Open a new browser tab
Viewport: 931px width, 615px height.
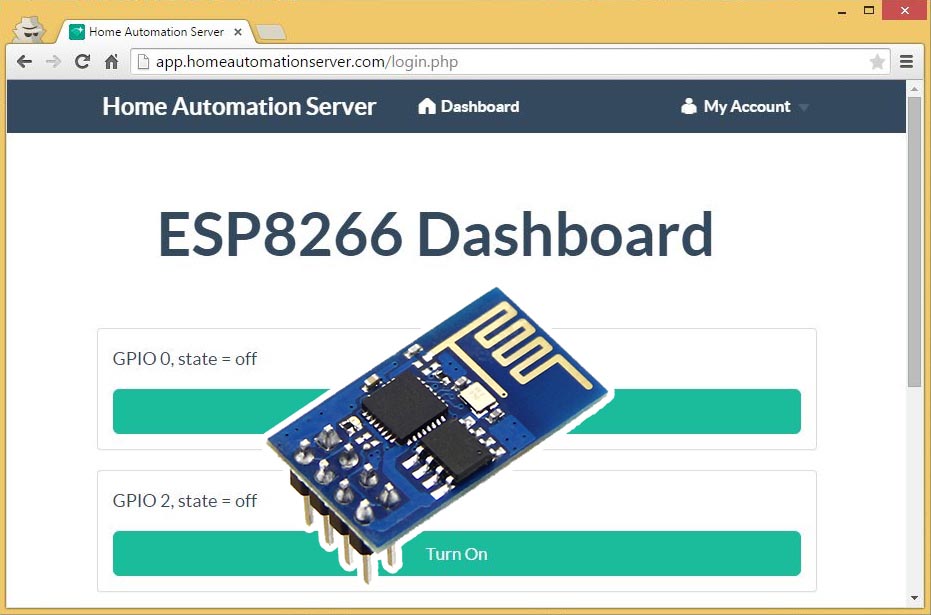(270, 32)
